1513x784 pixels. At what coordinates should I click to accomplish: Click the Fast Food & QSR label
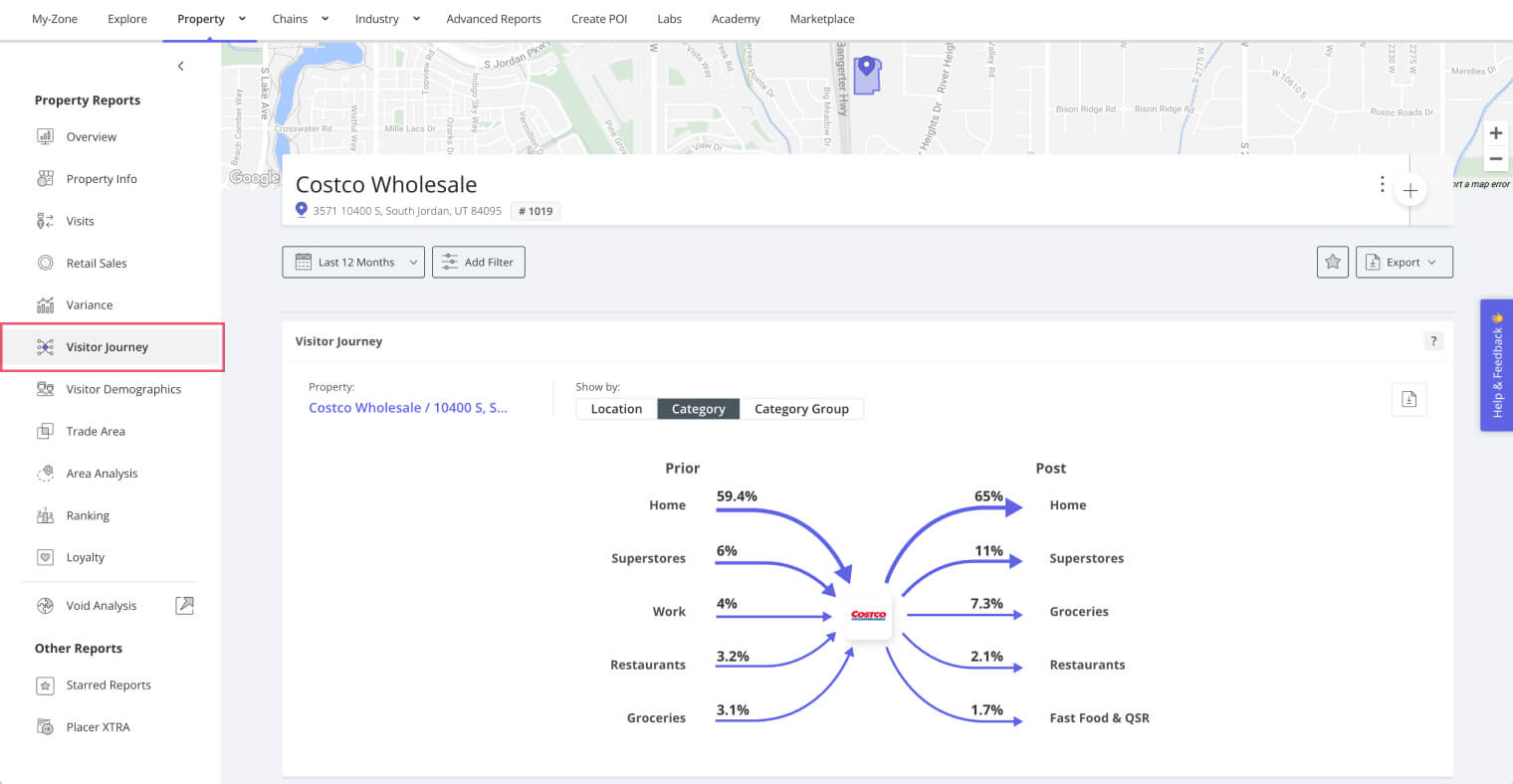tap(1099, 717)
